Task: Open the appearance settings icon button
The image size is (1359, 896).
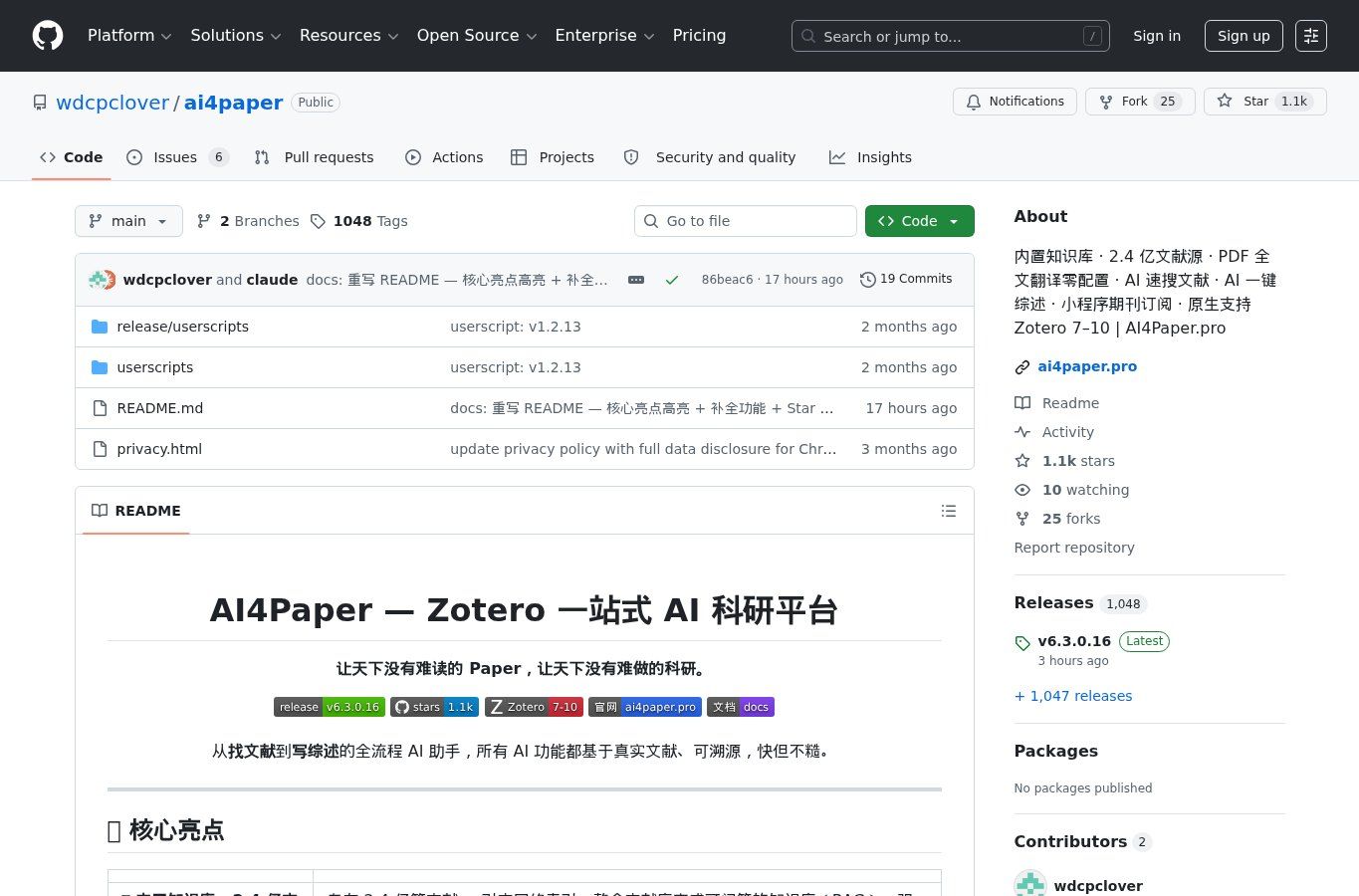Action: [1311, 36]
